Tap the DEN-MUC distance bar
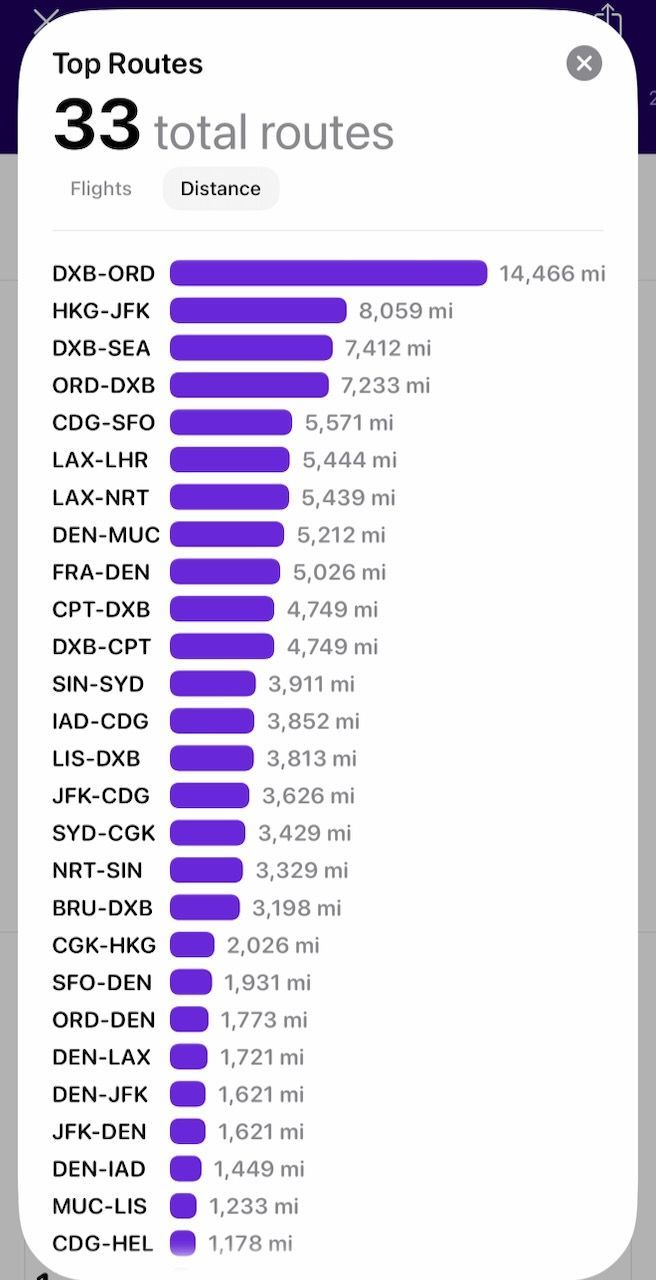Viewport: 656px width, 1280px height. [x=227, y=535]
